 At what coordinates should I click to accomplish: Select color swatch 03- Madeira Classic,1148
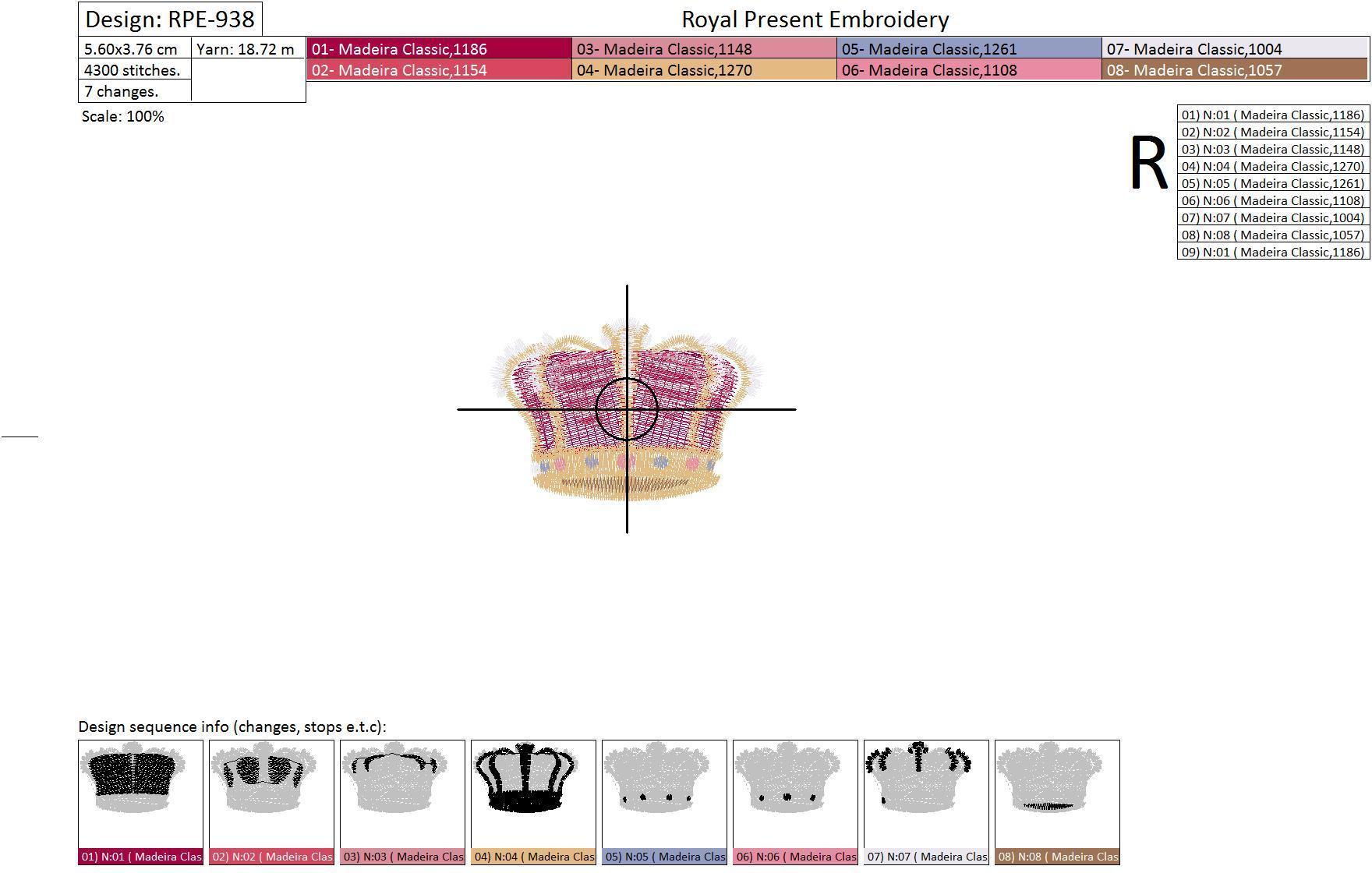click(704, 48)
